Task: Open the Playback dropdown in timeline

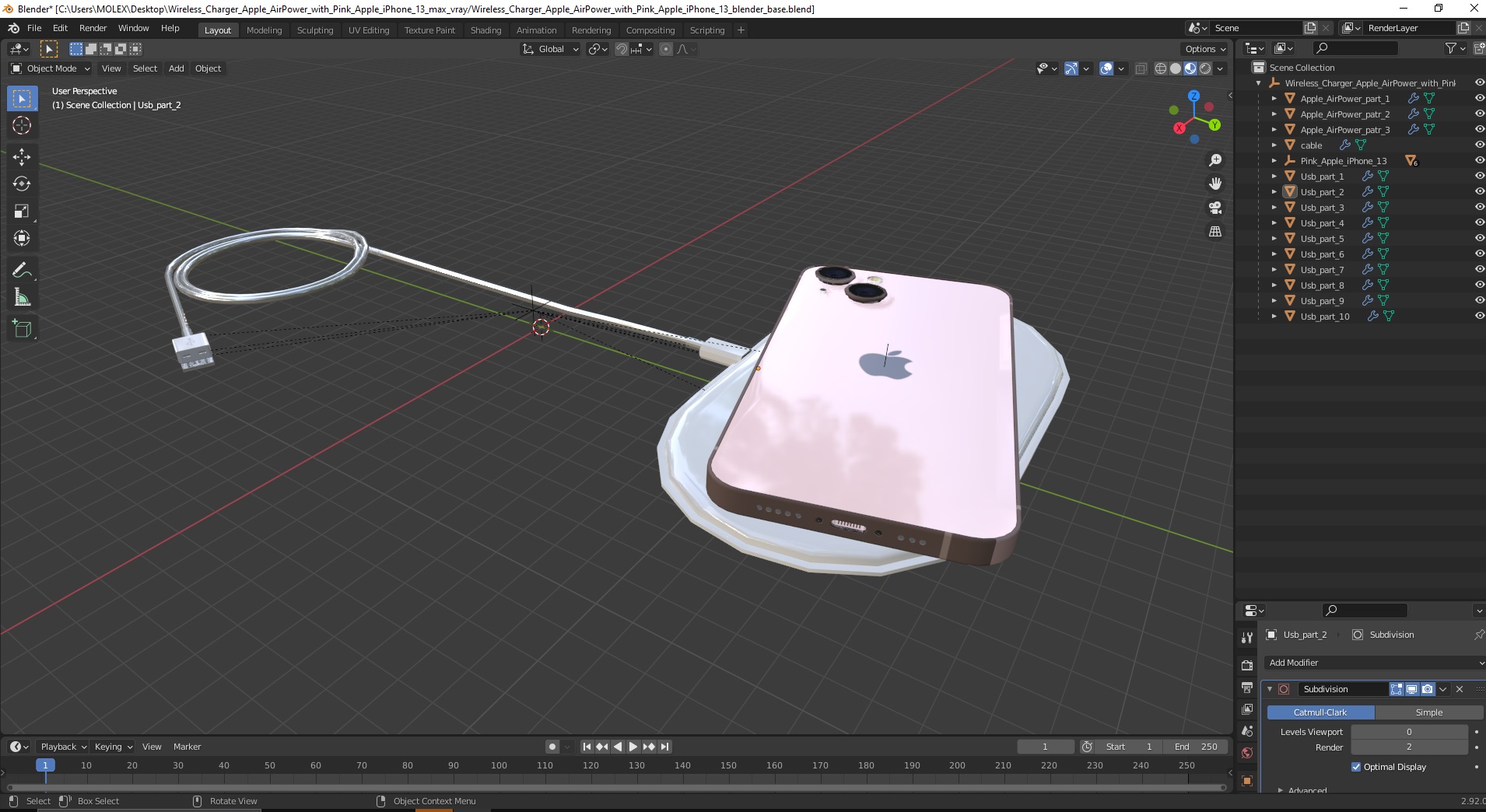Action: pyautogui.click(x=63, y=747)
